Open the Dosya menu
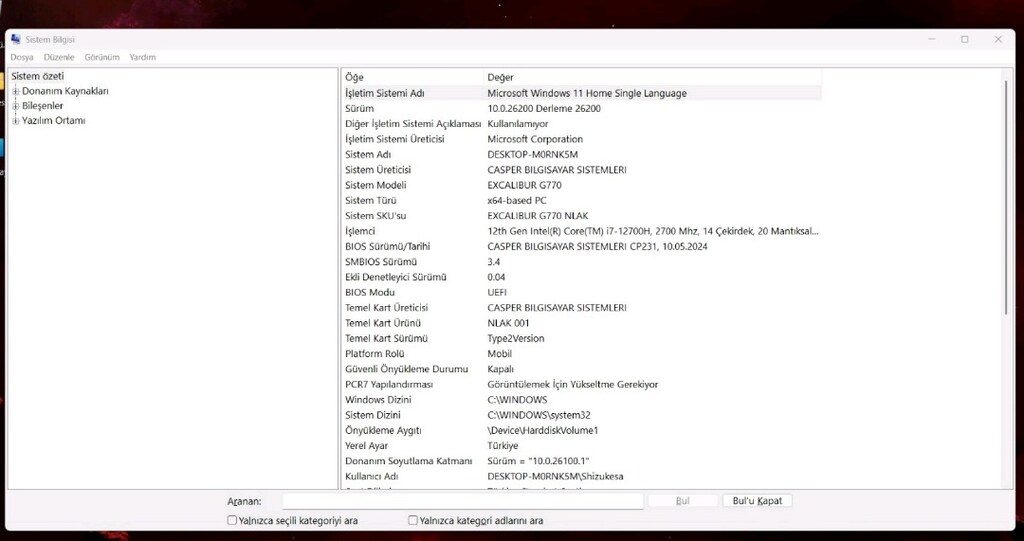1024x541 pixels. tap(22, 57)
